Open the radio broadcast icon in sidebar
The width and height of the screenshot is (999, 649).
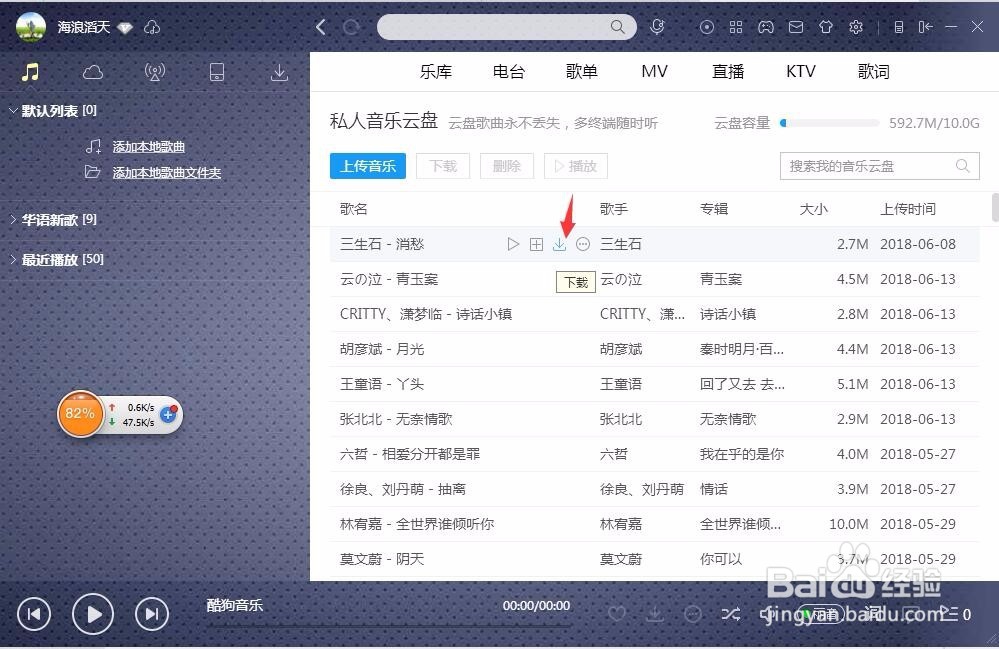(x=155, y=72)
